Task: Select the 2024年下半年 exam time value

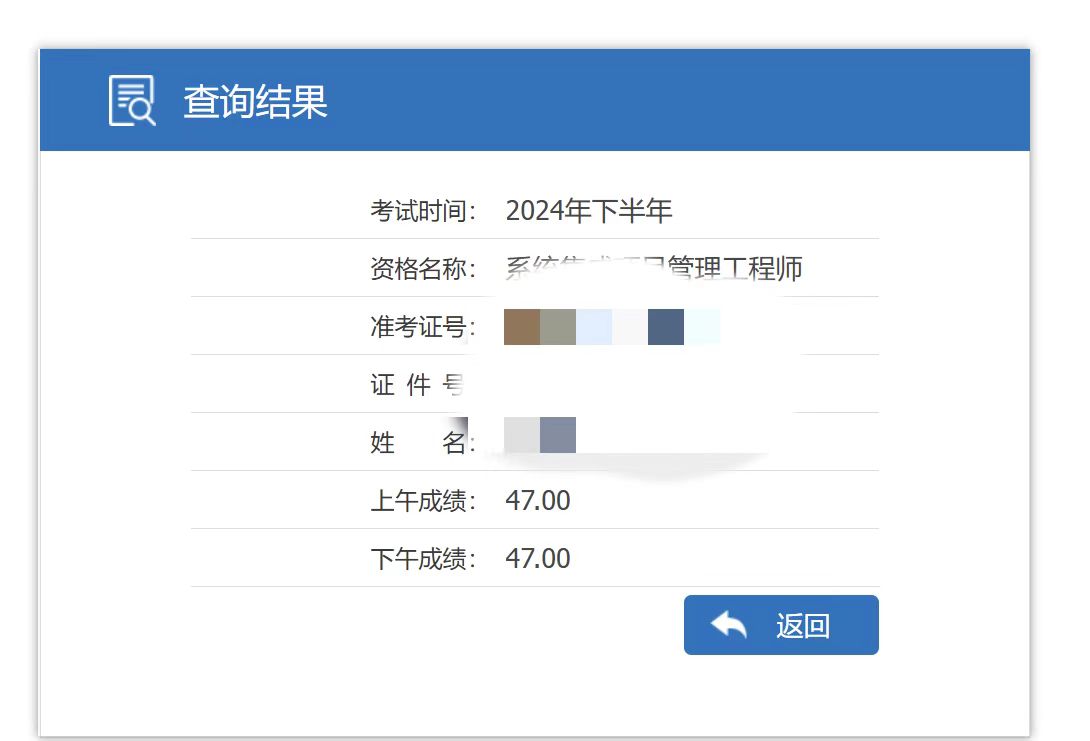Action: [x=588, y=211]
